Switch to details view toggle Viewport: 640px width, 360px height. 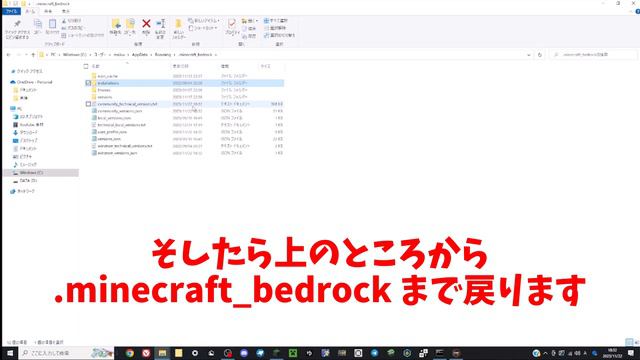(x=629, y=342)
